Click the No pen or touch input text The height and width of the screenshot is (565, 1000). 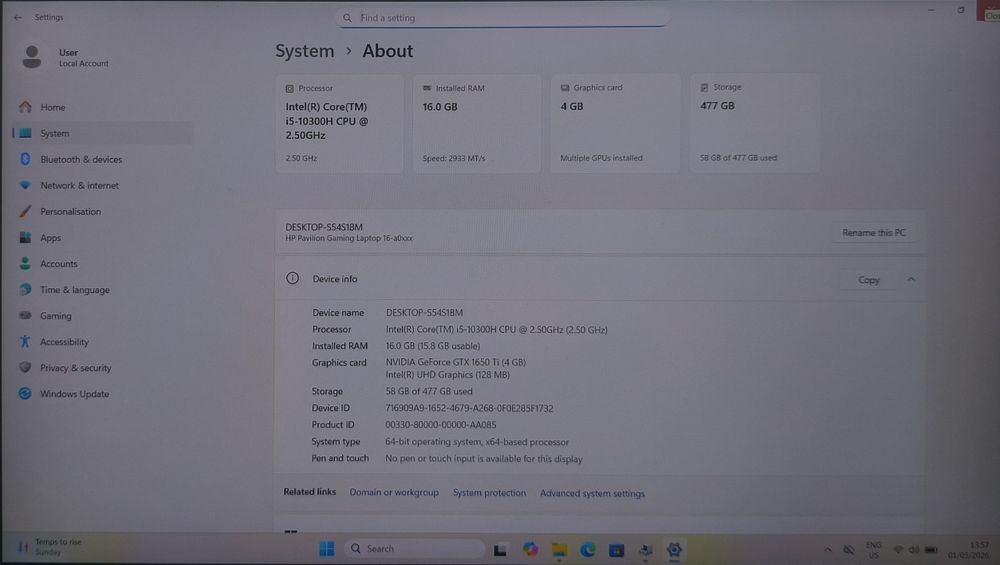483,459
